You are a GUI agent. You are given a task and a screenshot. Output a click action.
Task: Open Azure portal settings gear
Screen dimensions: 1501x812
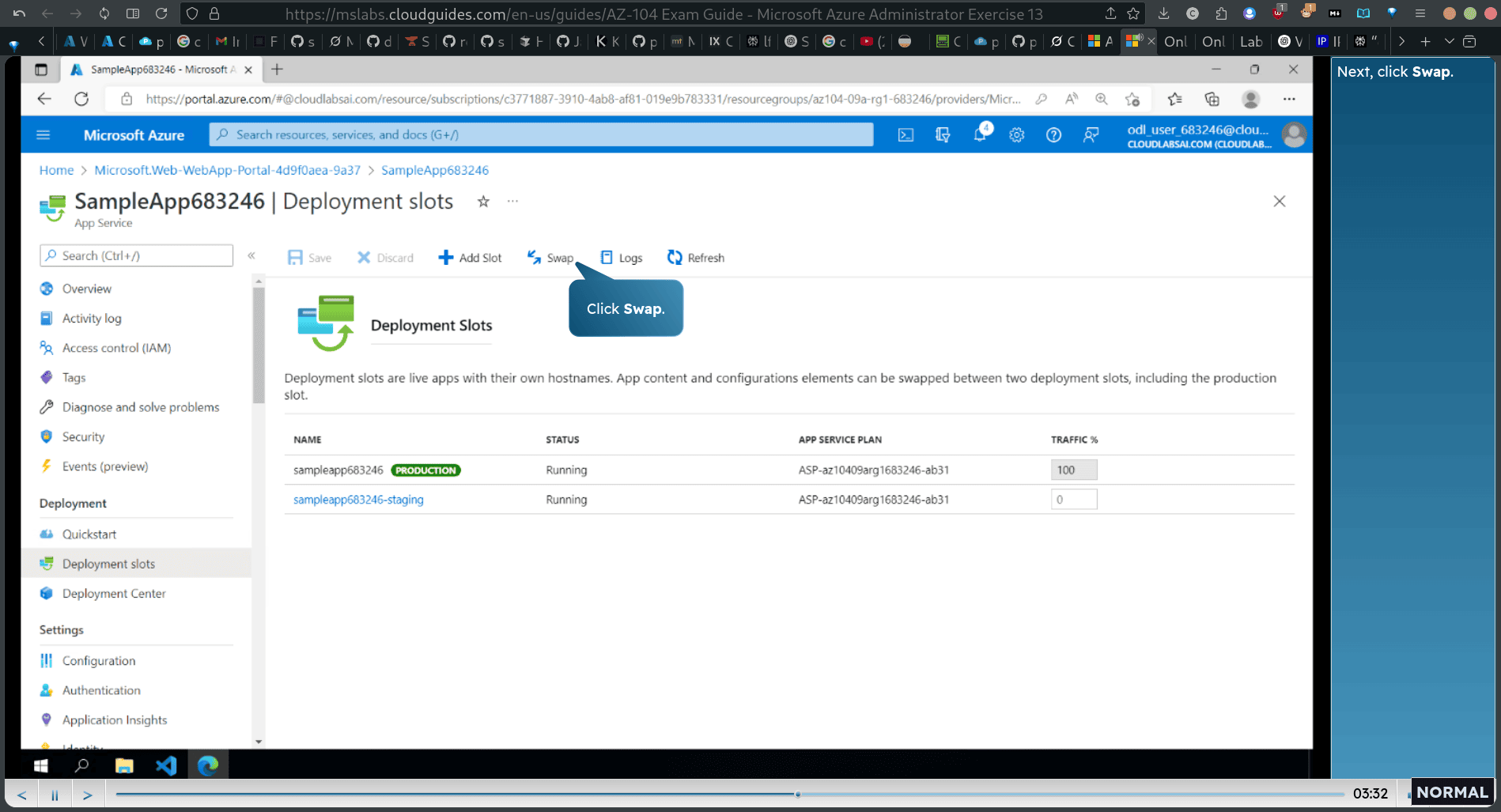coord(1017,135)
